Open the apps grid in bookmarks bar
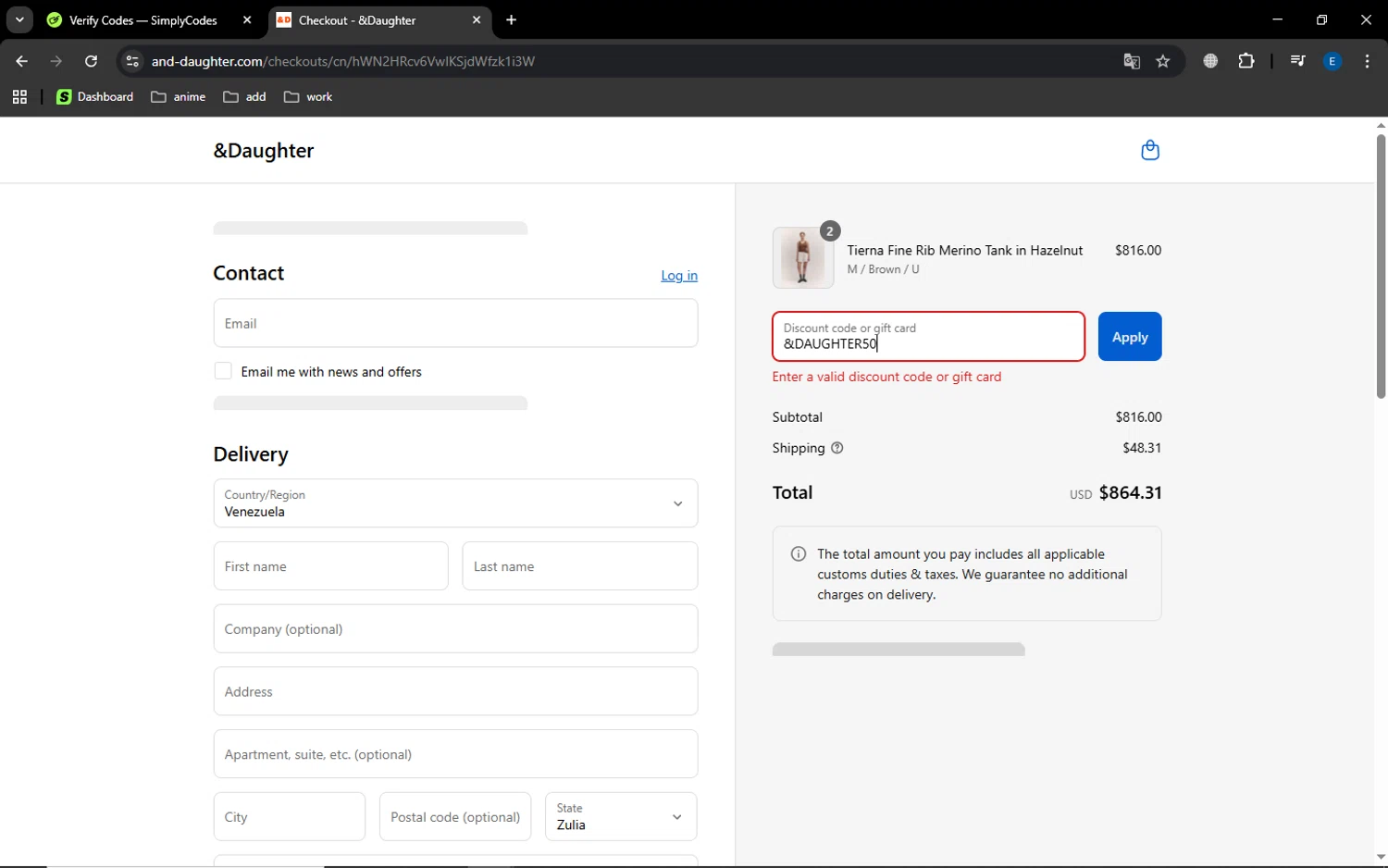The width and height of the screenshot is (1388, 868). tap(19, 96)
